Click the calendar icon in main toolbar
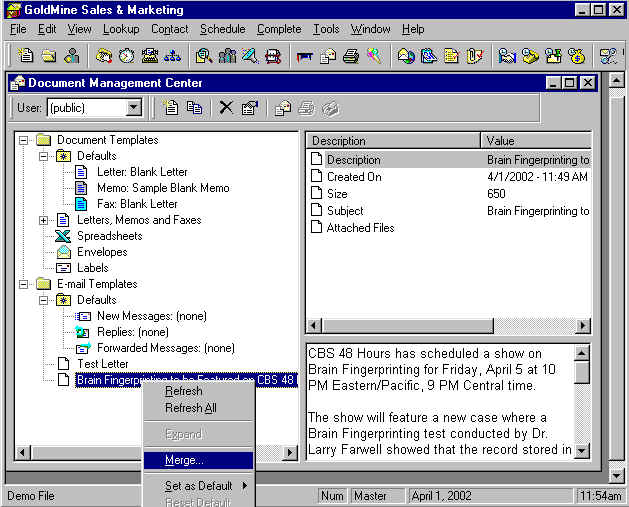The height and width of the screenshot is (507, 629). coord(429,56)
